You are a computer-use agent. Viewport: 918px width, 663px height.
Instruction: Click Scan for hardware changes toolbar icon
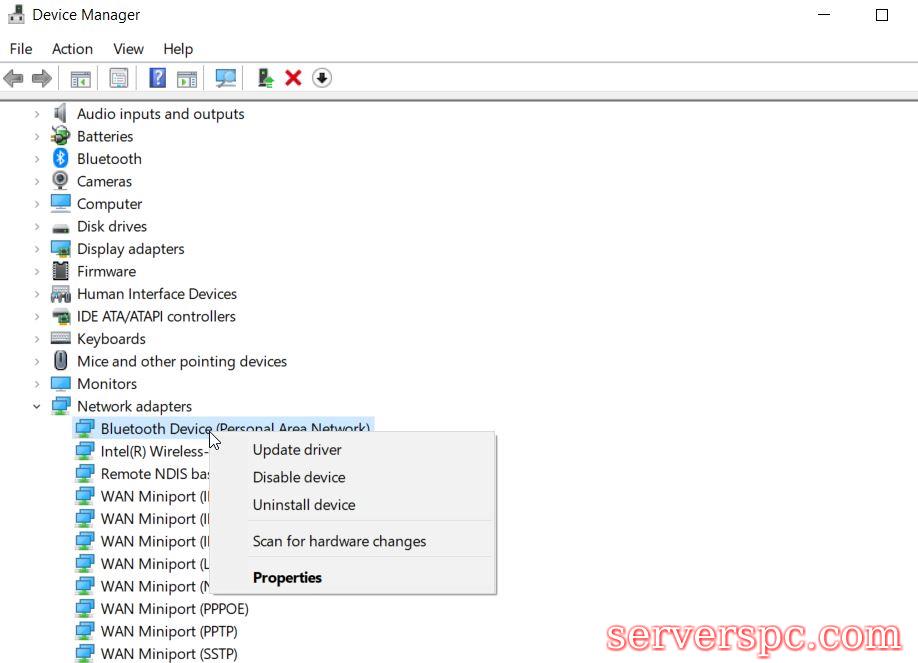(226, 78)
